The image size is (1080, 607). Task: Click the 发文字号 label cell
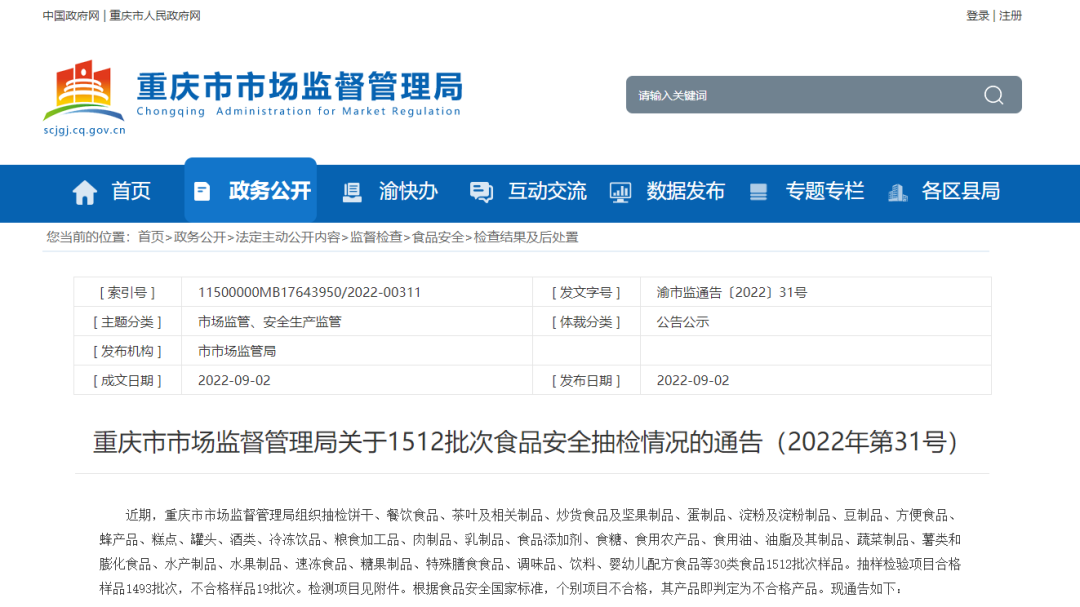click(x=586, y=292)
